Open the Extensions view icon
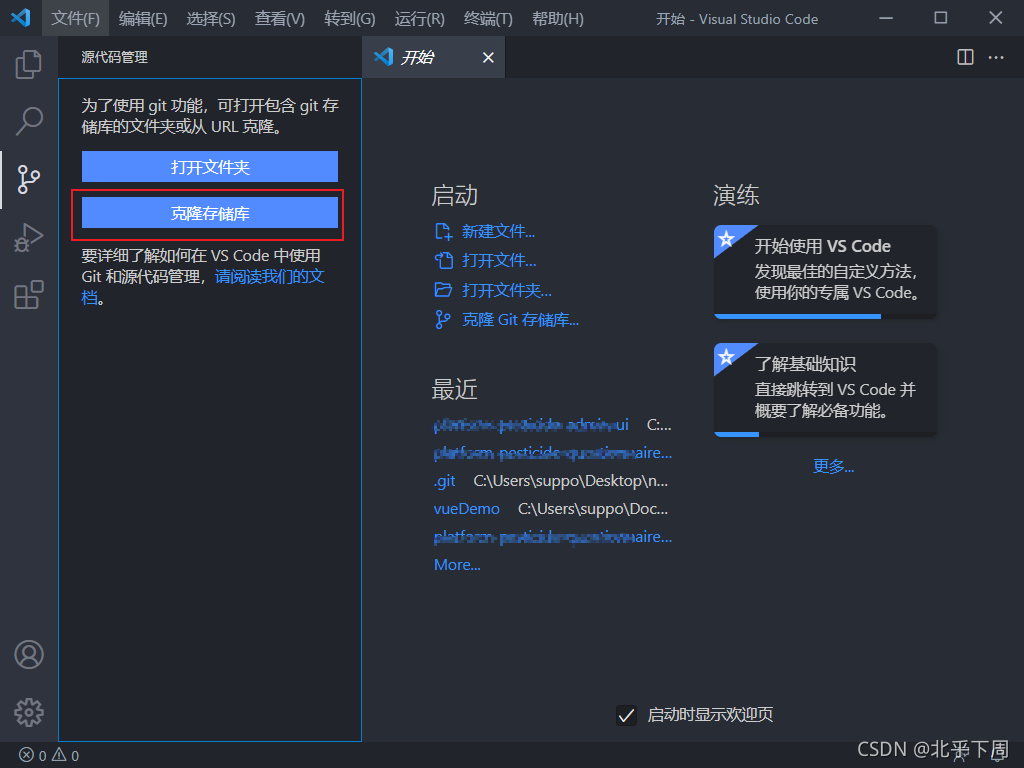The image size is (1024, 768). coord(29,295)
